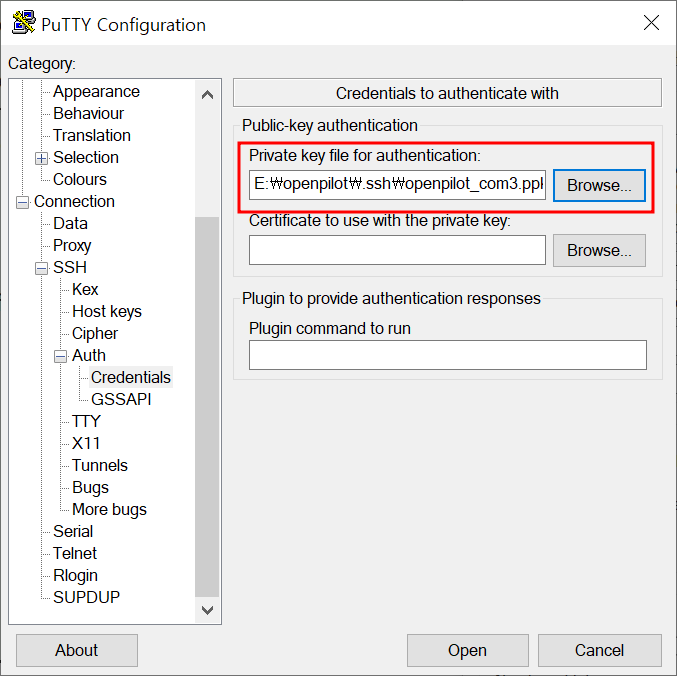Focus the certificate path input field
This screenshot has height=676, width=677.
coord(397,250)
